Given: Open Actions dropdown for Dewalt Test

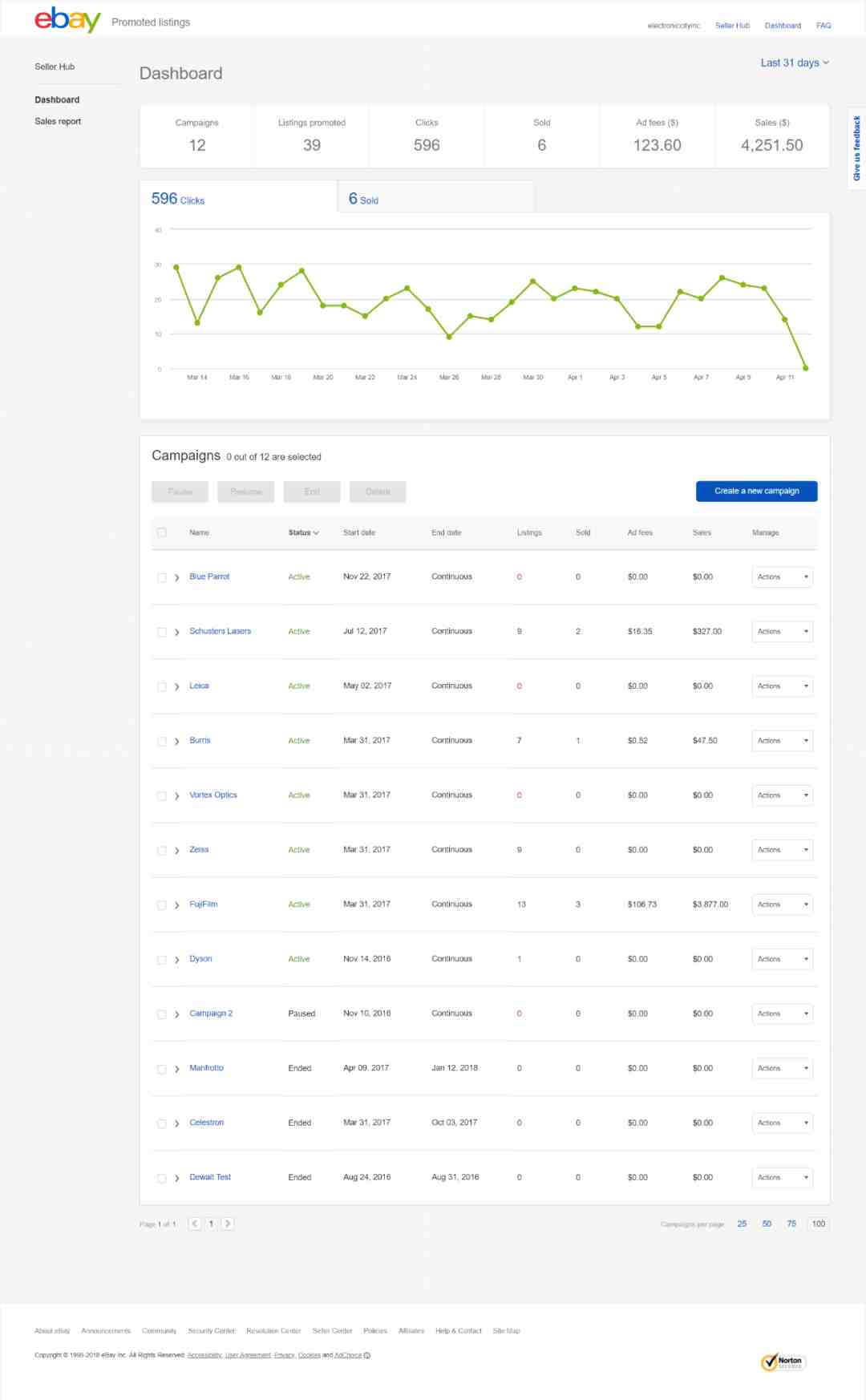Looking at the screenshot, I should tap(783, 1177).
